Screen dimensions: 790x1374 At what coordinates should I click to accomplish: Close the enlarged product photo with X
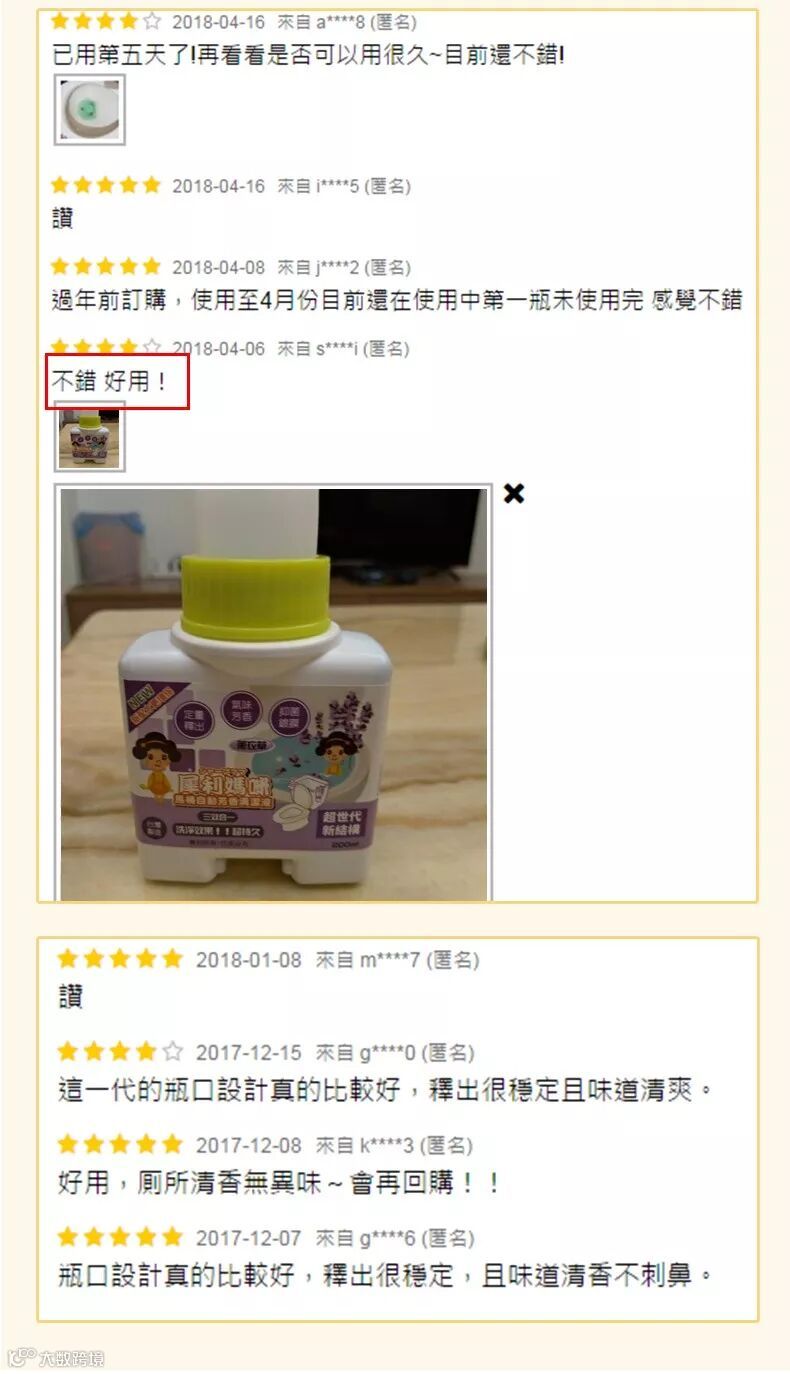513,494
